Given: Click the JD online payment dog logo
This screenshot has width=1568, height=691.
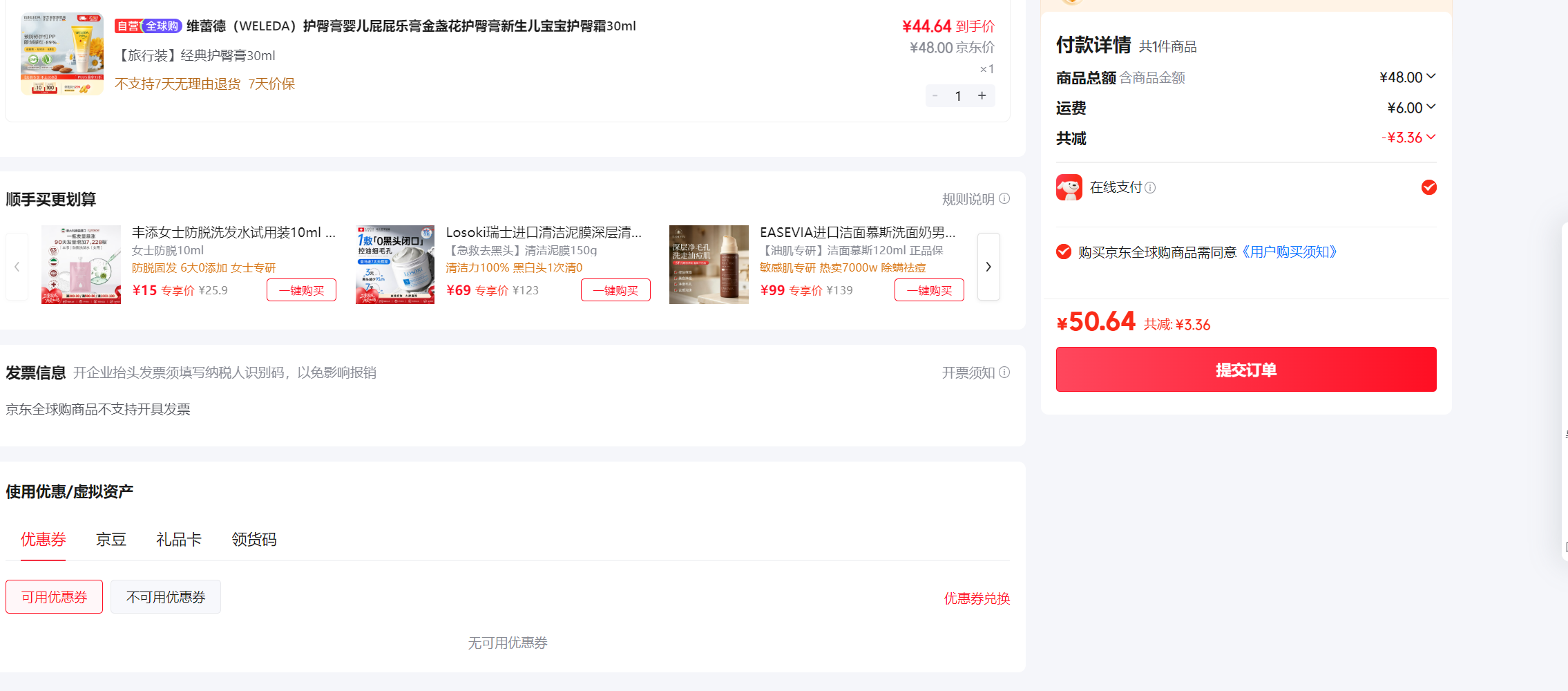Looking at the screenshot, I should (1069, 187).
